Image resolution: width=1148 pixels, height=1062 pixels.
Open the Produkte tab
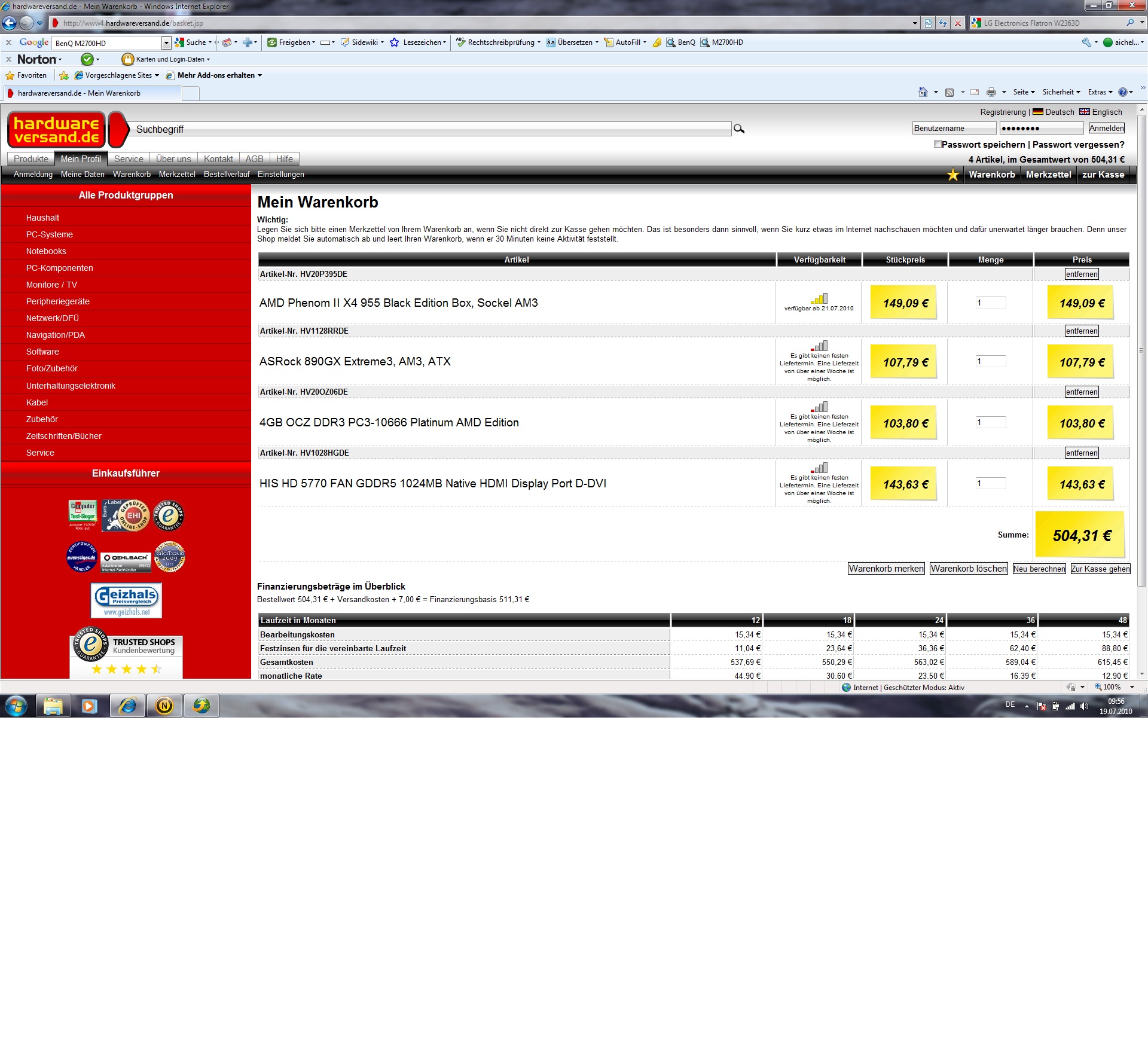pyautogui.click(x=31, y=159)
